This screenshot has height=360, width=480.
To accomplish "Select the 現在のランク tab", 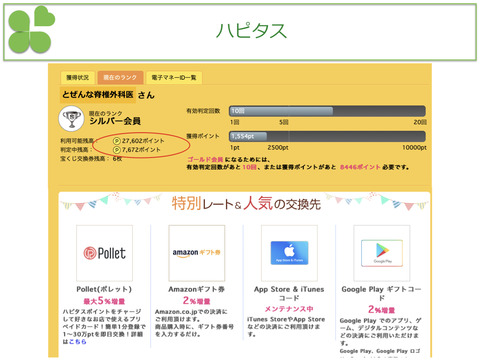I will point(120,78).
